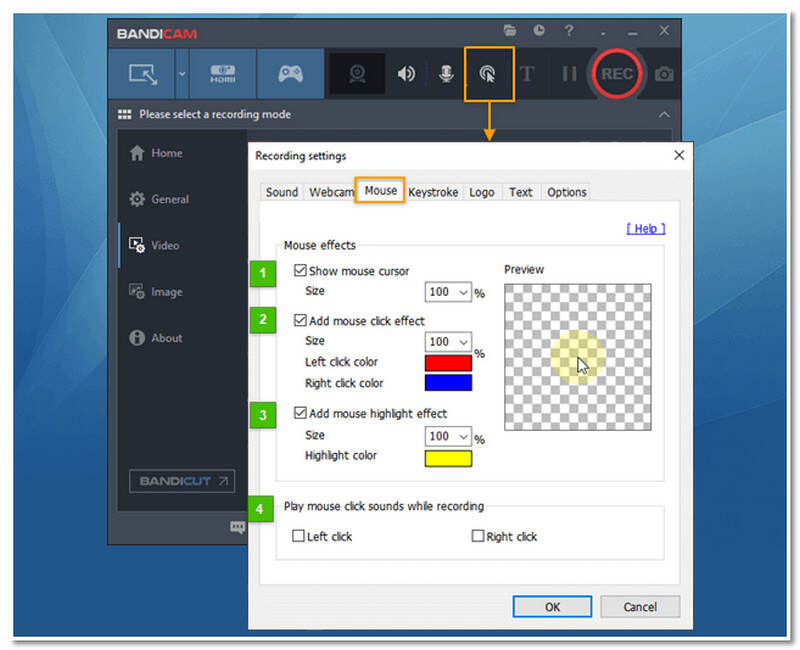Image resolution: width=800 pixels, height=650 pixels.
Task: Change the red Left click color
Action: click(x=448, y=363)
